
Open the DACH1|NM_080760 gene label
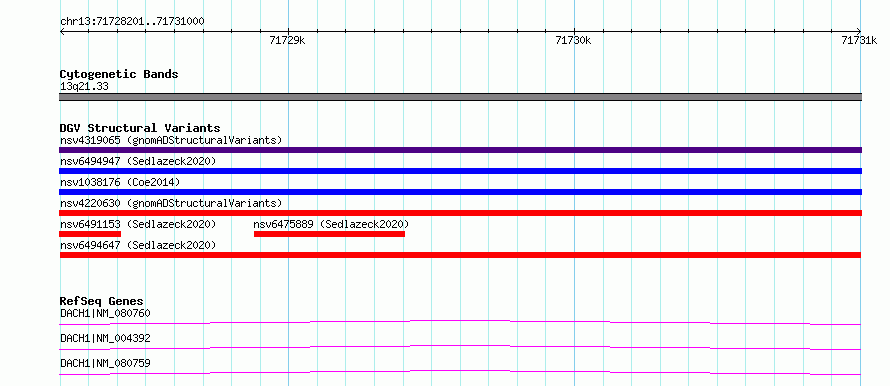click(105, 313)
